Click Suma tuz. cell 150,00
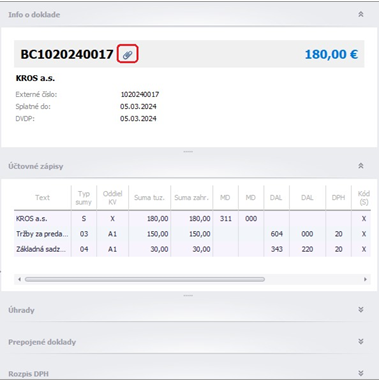The height and width of the screenshot is (380, 379). coord(149,234)
